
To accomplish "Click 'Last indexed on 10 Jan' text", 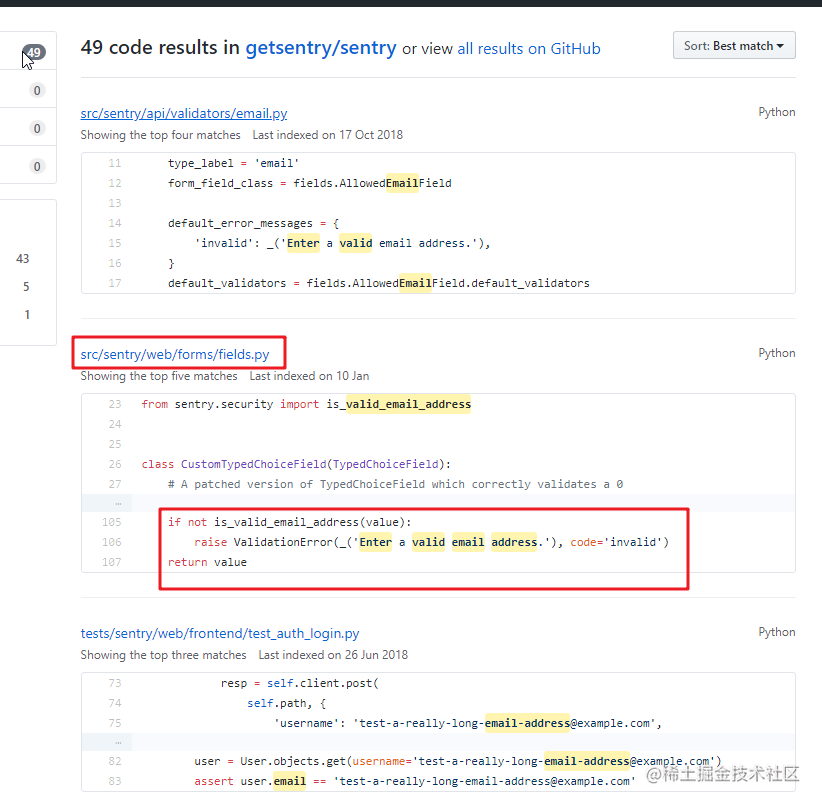I will [x=309, y=376].
